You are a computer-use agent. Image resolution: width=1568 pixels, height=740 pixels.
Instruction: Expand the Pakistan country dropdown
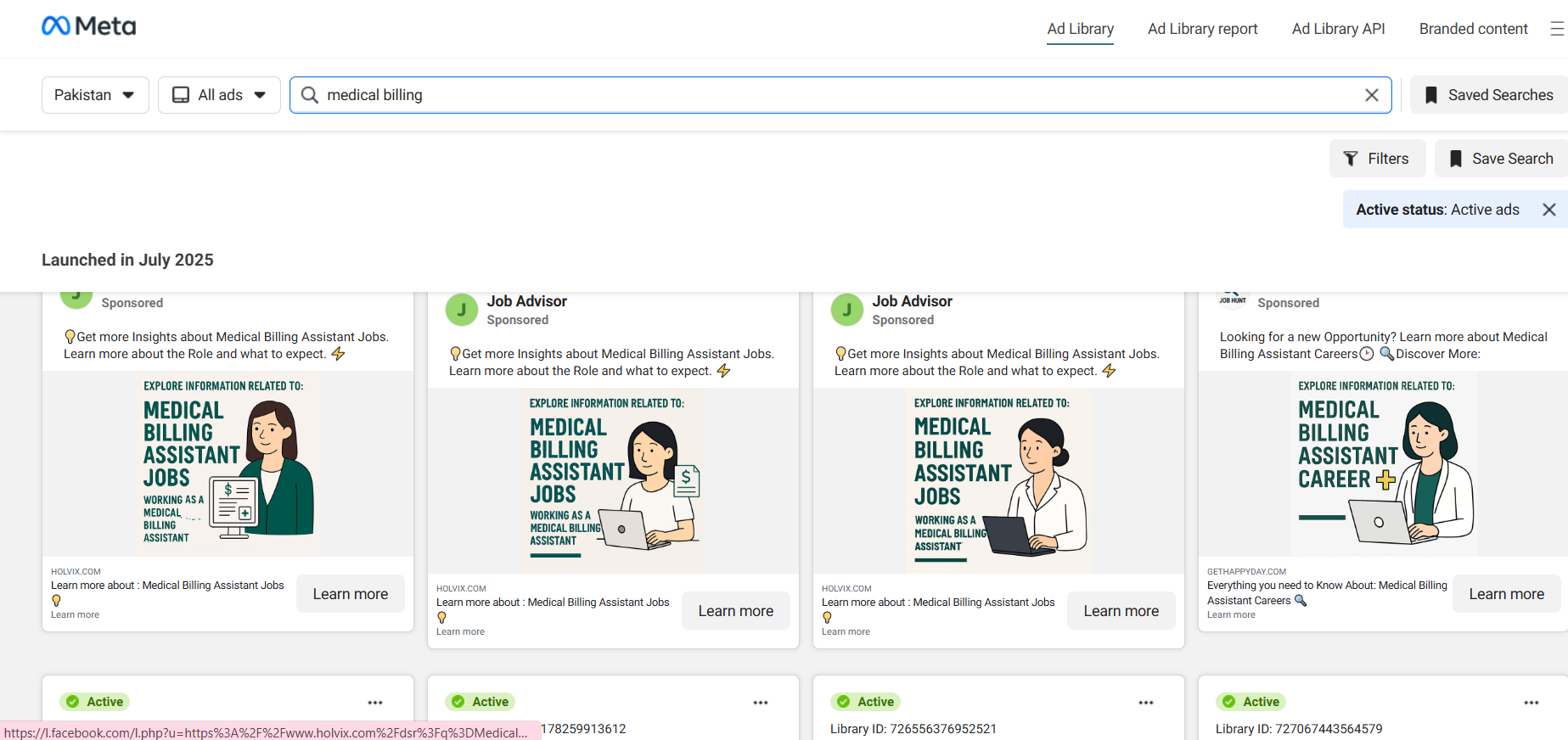coord(95,95)
